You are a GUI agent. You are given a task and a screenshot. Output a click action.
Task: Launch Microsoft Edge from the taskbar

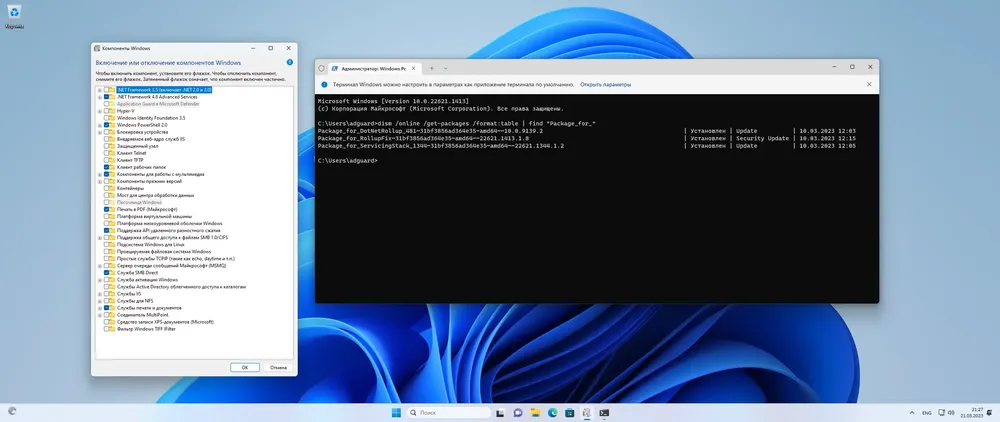[x=552, y=413]
